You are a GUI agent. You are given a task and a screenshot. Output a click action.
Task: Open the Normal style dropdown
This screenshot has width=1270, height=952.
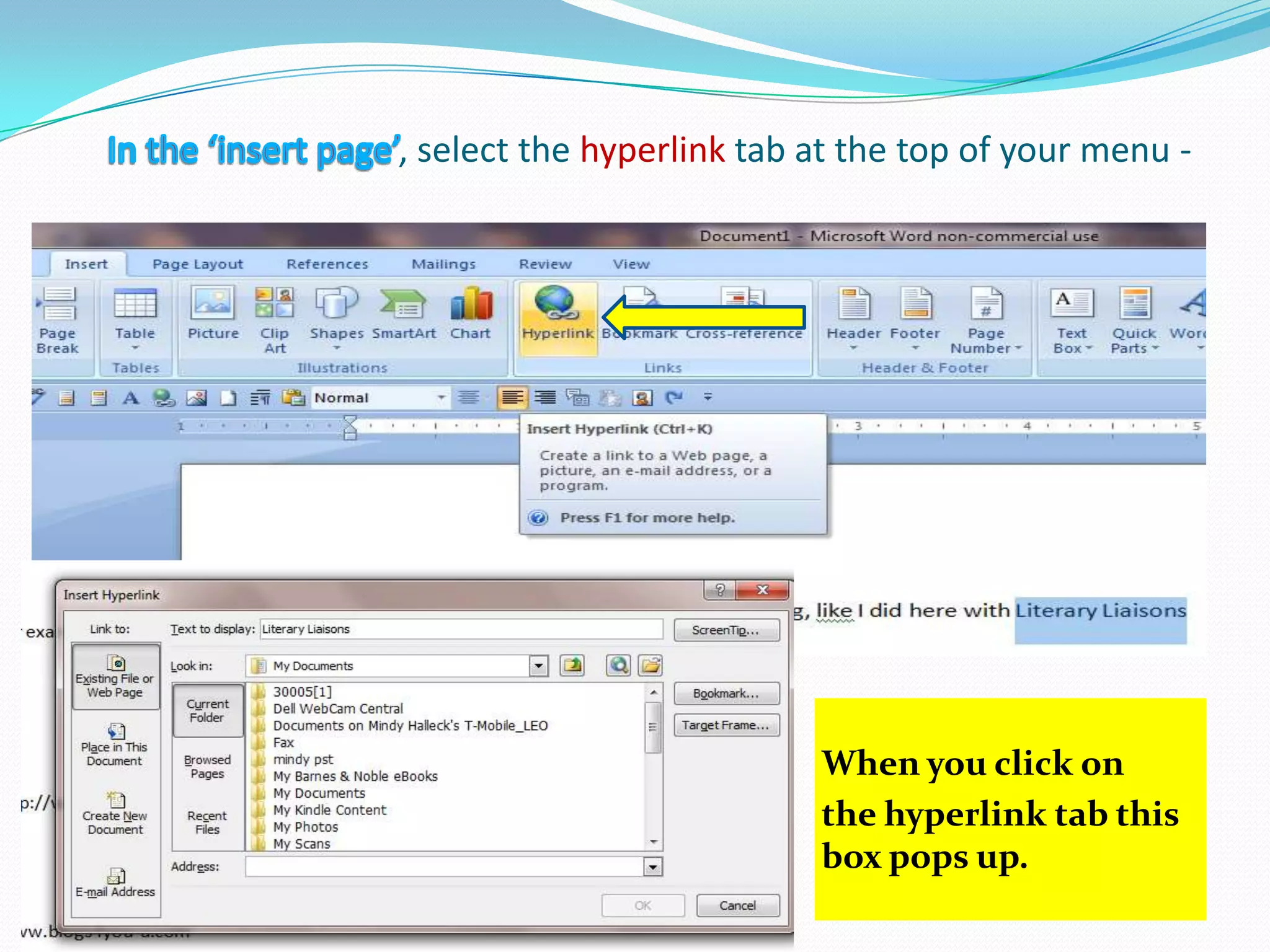(442, 397)
